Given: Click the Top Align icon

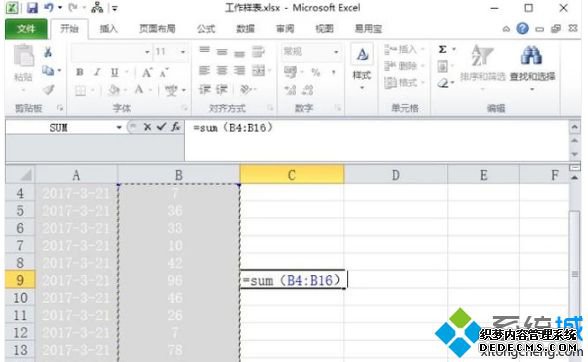Looking at the screenshot, I should pos(204,50).
